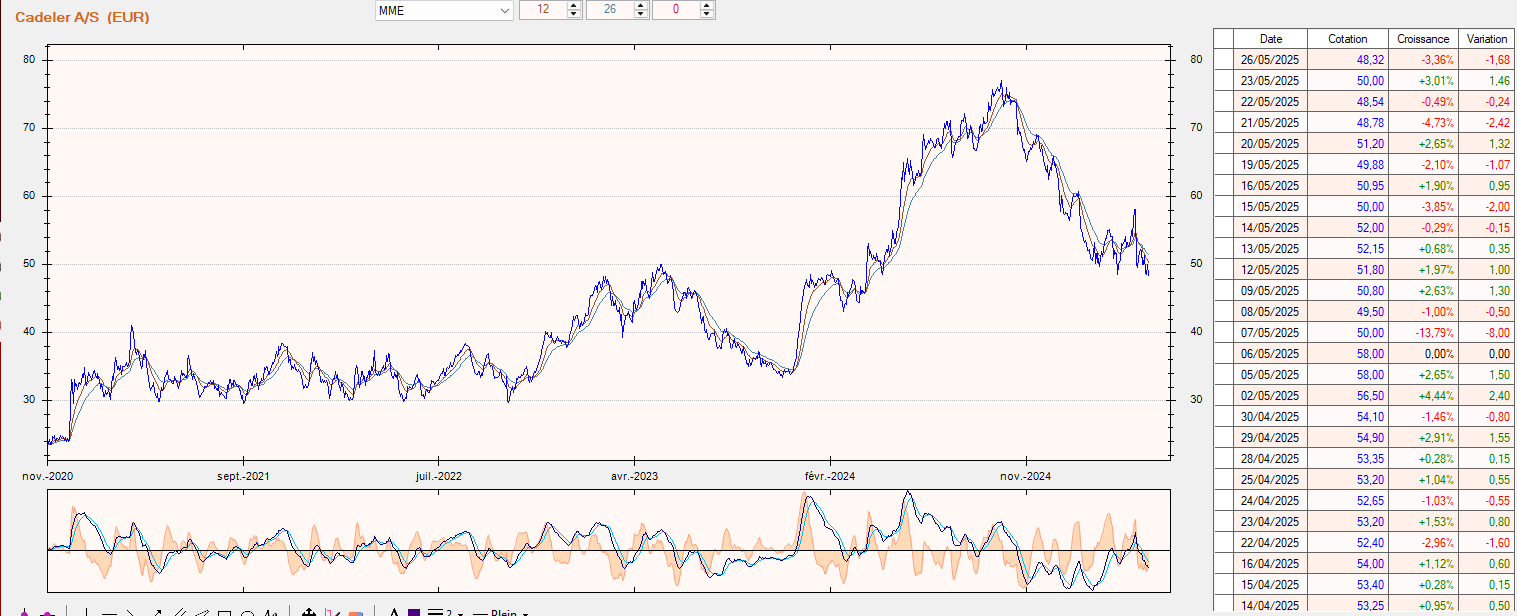Decrease the 26 period value

click(x=640, y=14)
